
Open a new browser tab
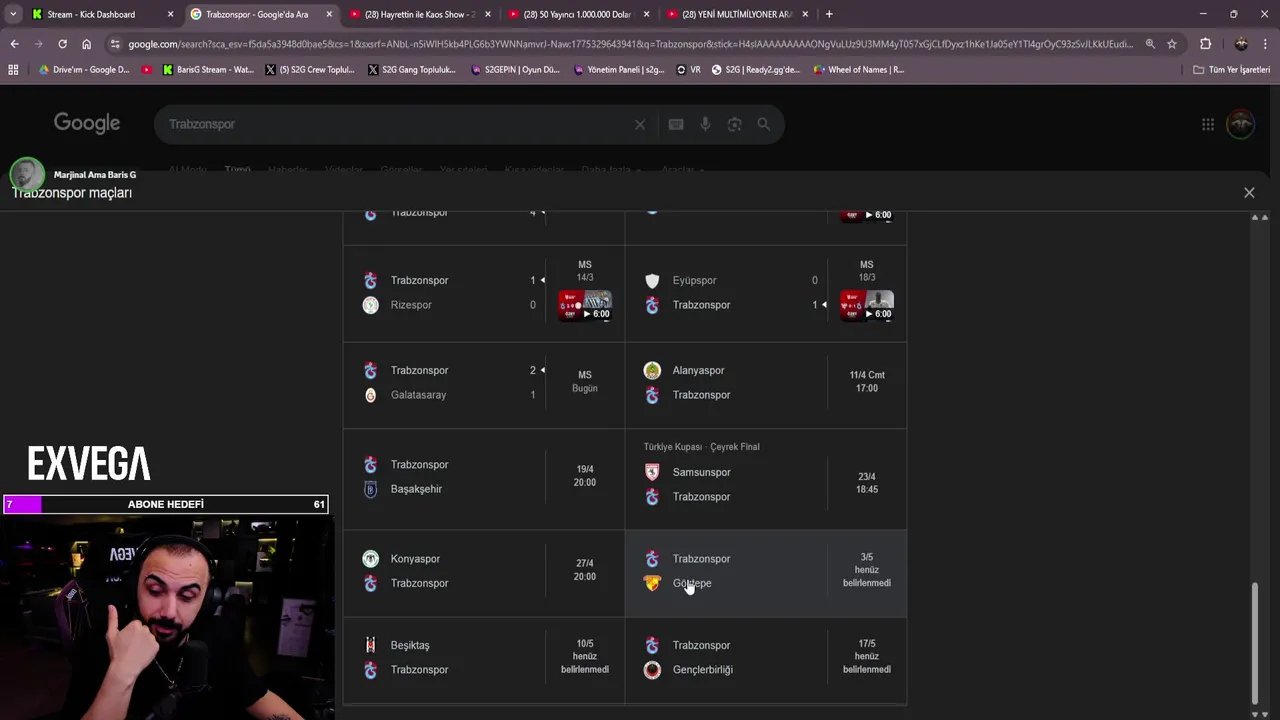click(829, 14)
